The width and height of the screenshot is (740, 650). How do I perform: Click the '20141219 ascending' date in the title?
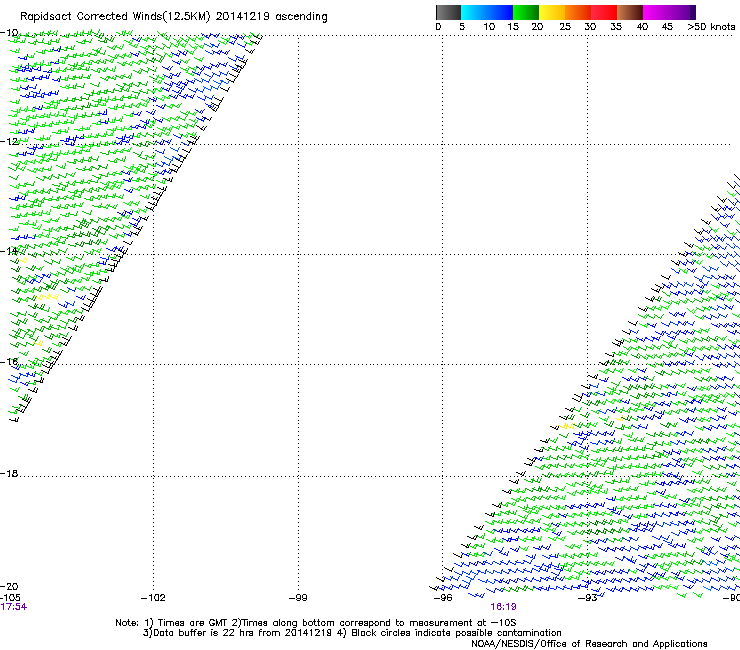[x=271, y=17]
